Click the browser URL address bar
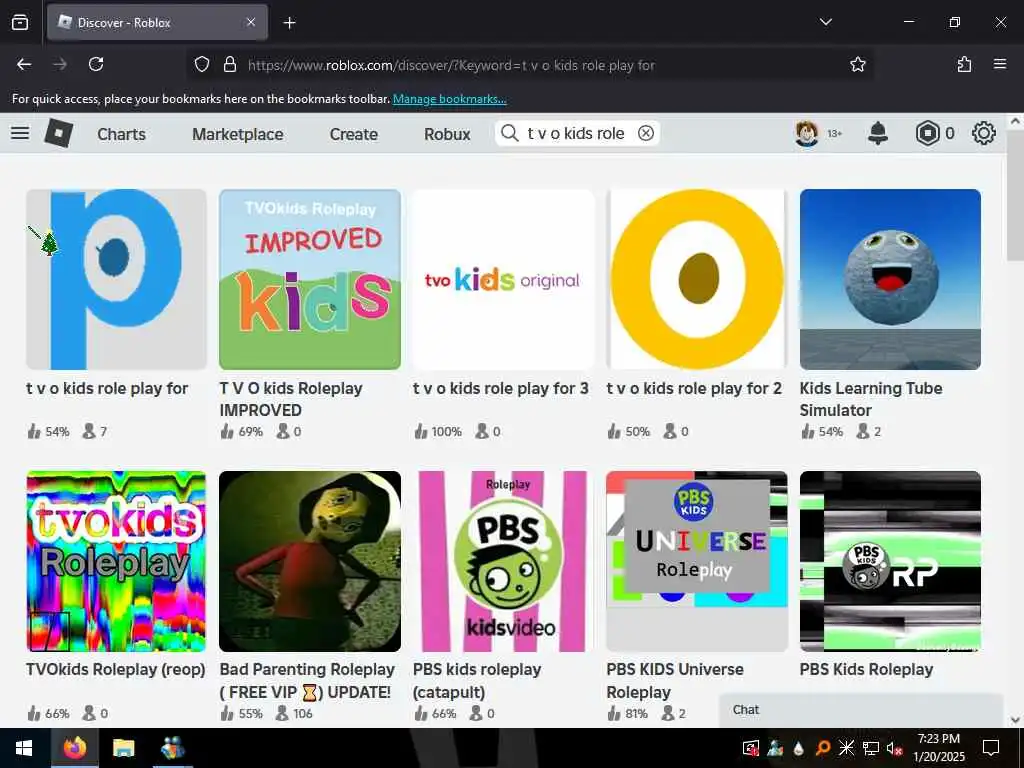The width and height of the screenshot is (1024, 768). click(529, 65)
